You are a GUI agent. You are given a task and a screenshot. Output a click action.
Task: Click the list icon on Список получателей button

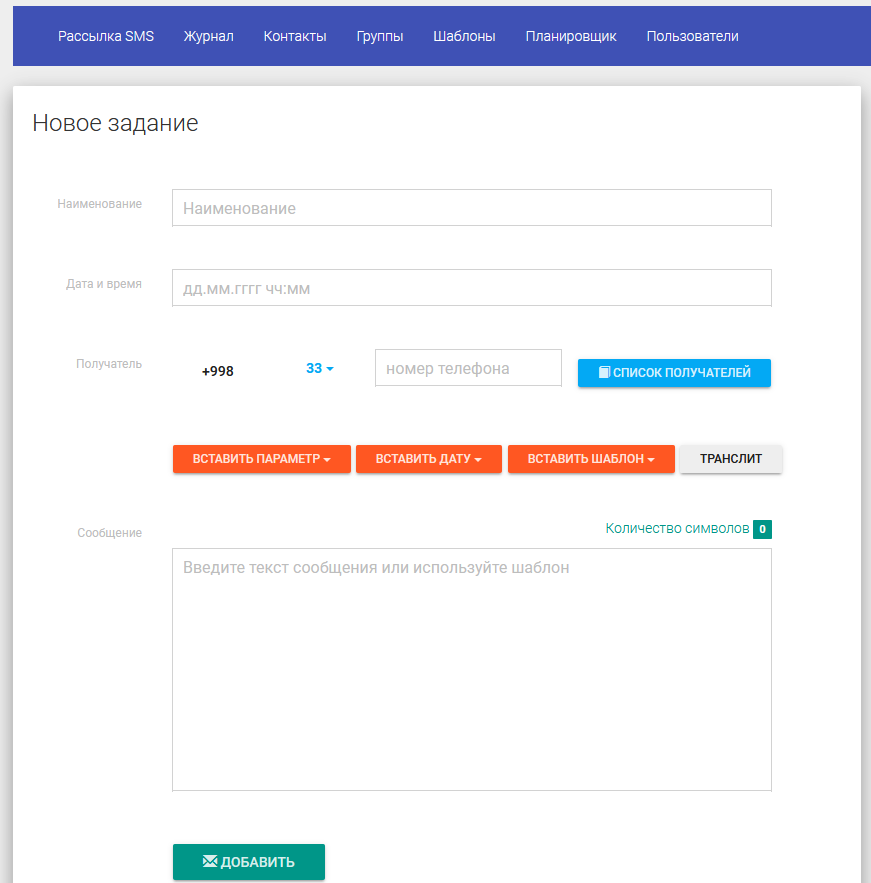[x=604, y=373]
